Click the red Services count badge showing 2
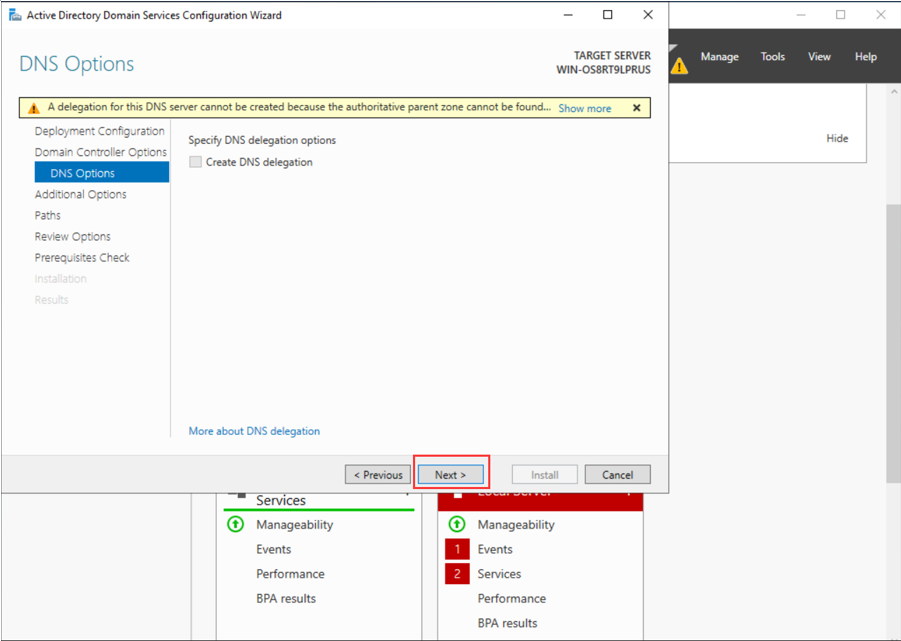901x641 pixels. 457,574
